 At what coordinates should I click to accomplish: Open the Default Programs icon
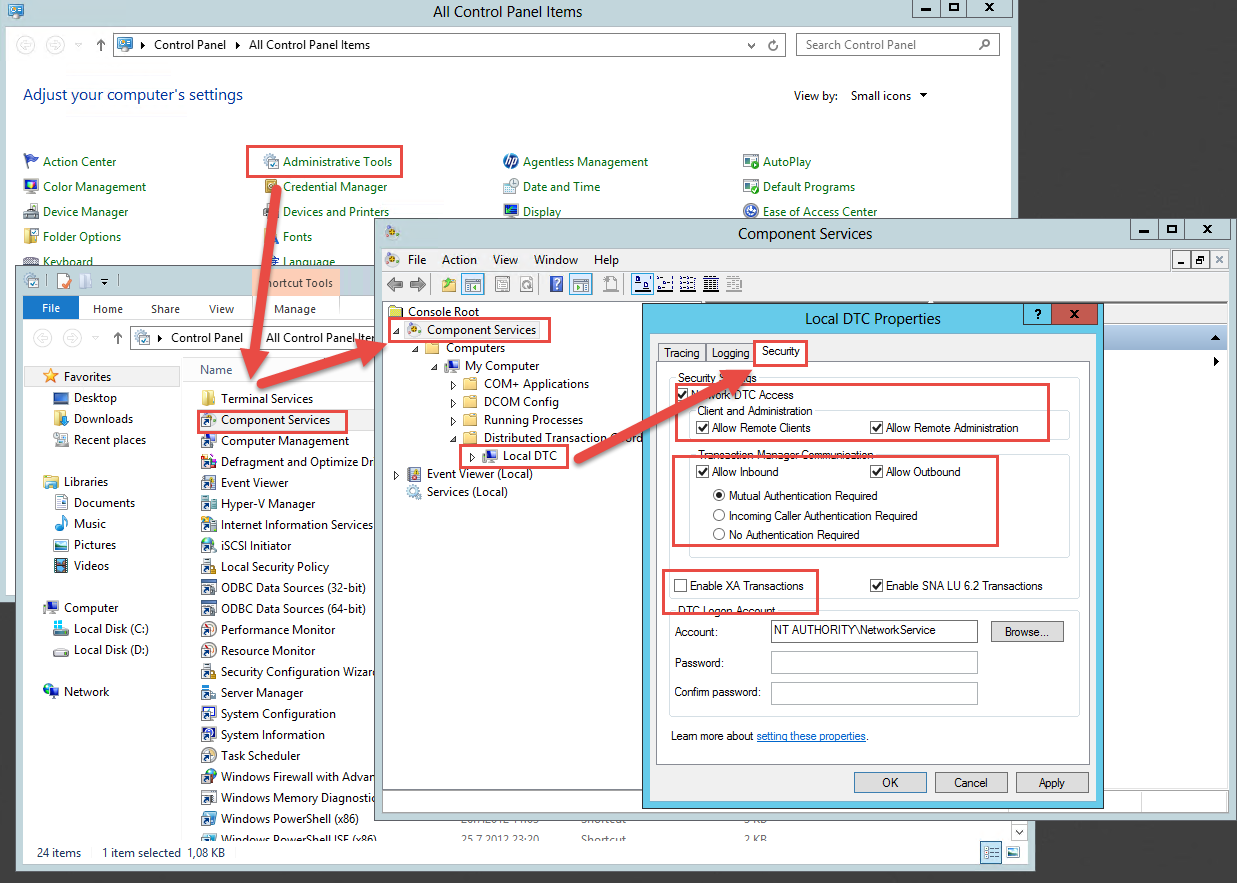click(x=752, y=187)
